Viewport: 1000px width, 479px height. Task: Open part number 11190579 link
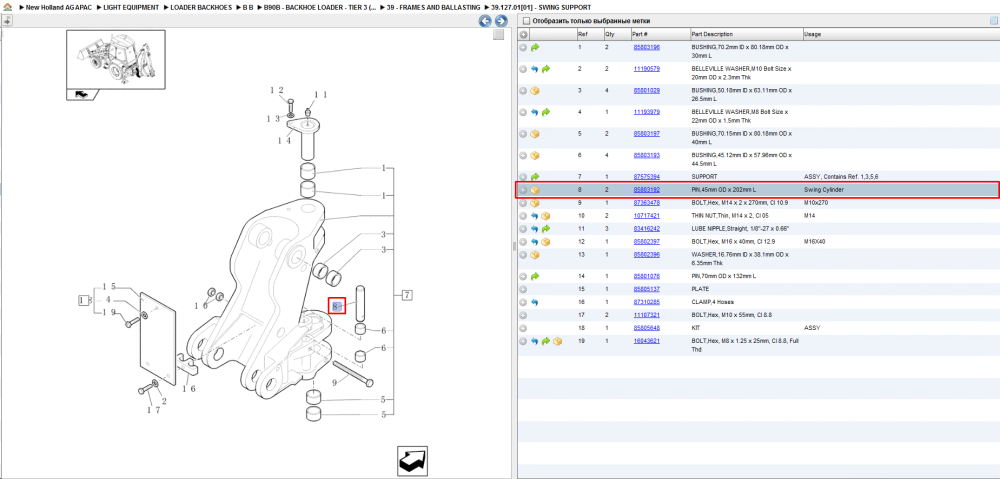[x=646, y=69]
